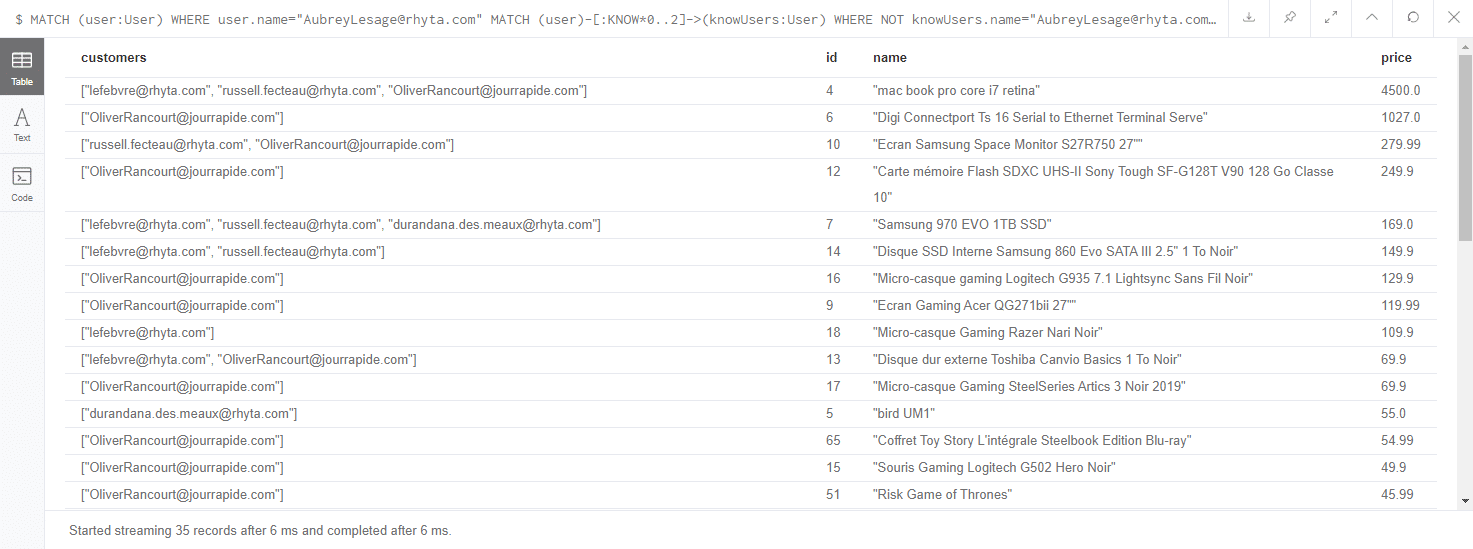Switch to Text view
Viewport: 1473px width, 549px height.
click(22, 125)
